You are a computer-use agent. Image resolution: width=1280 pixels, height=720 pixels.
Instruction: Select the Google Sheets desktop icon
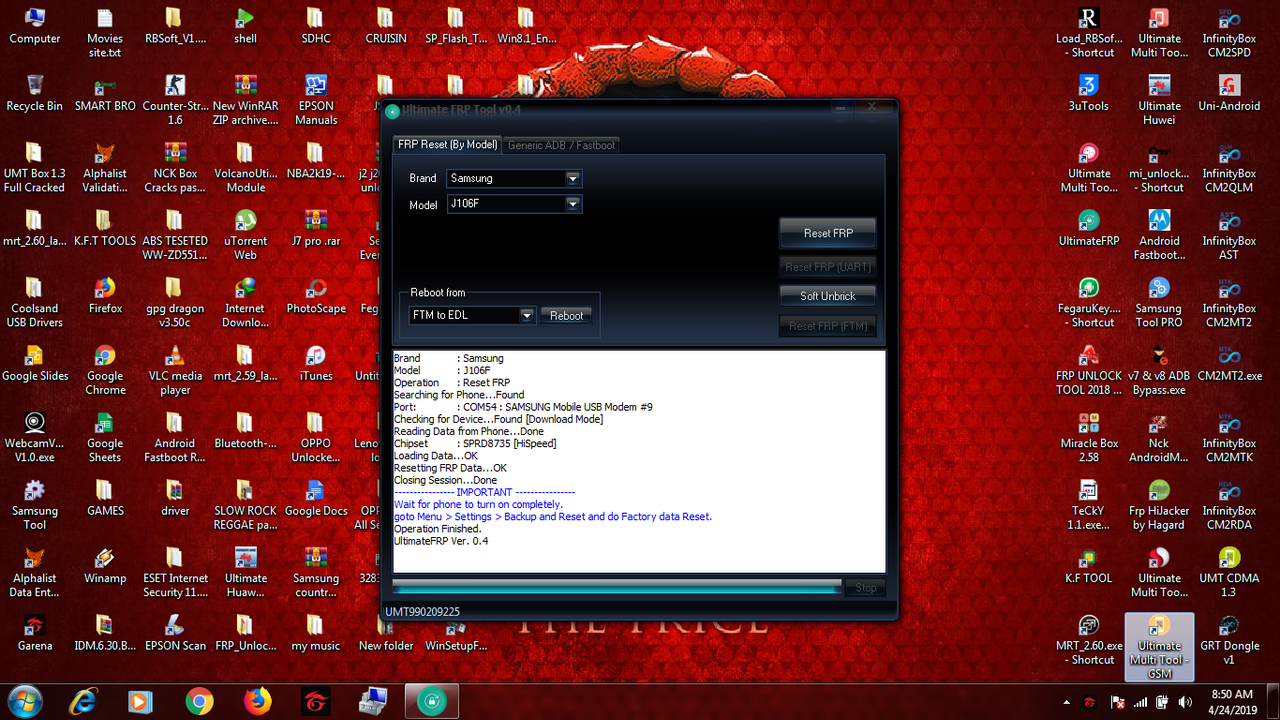105,437
